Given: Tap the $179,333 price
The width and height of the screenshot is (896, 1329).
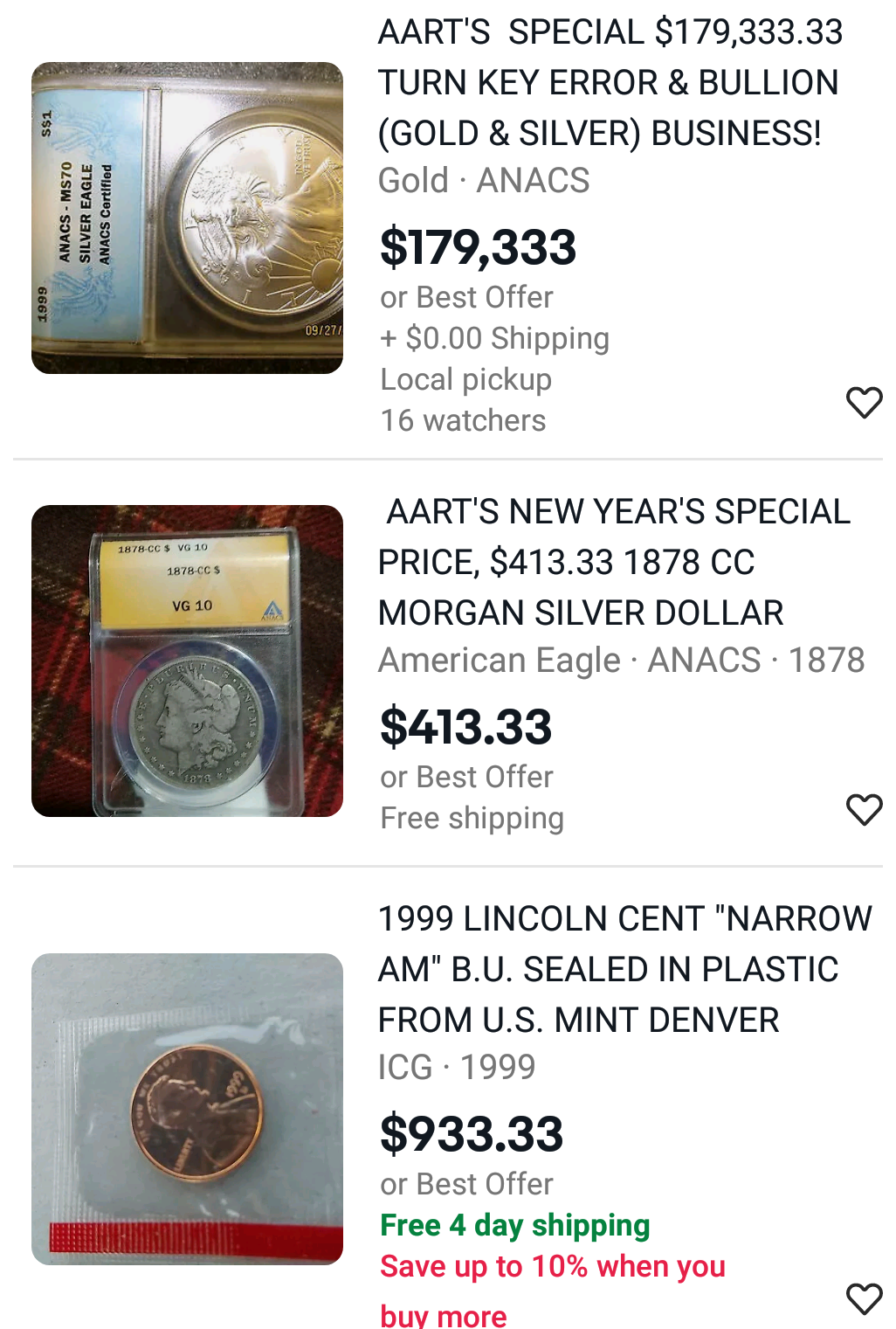Looking at the screenshot, I should coord(478,246).
